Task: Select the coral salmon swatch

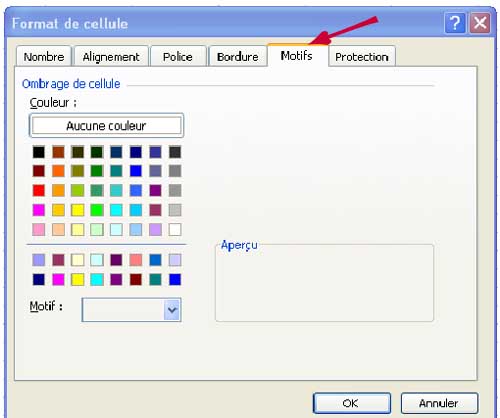Action: pos(136,260)
